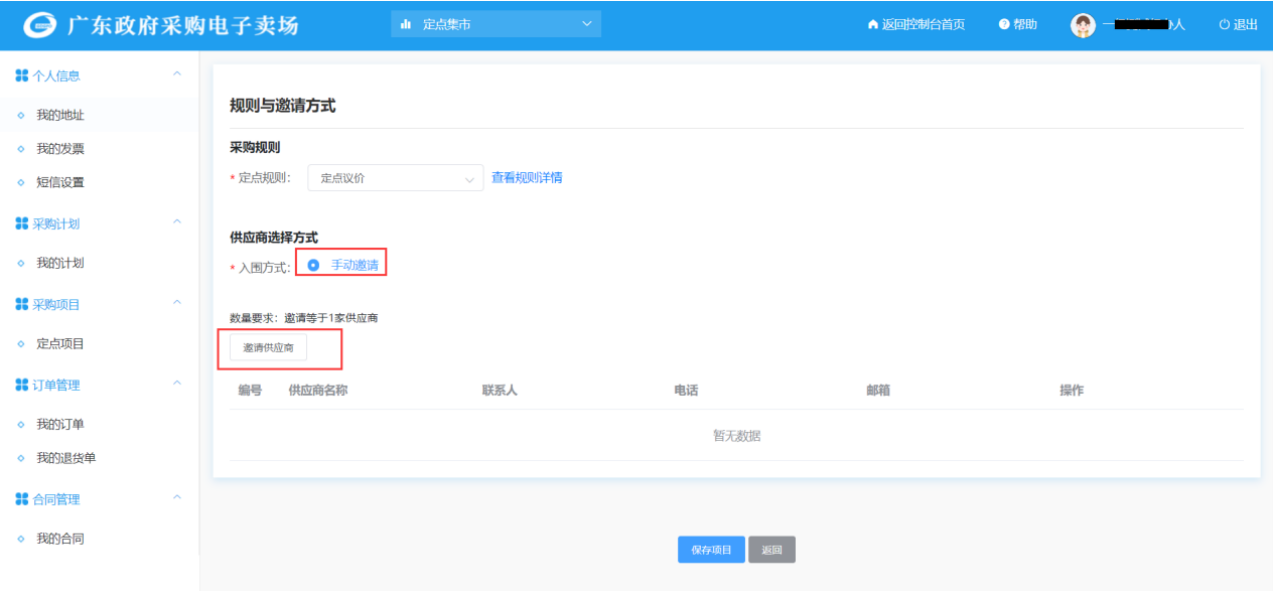Open the 查看规则详情 link
The width and height of the screenshot is (1273, 591).
click(526, 177)
